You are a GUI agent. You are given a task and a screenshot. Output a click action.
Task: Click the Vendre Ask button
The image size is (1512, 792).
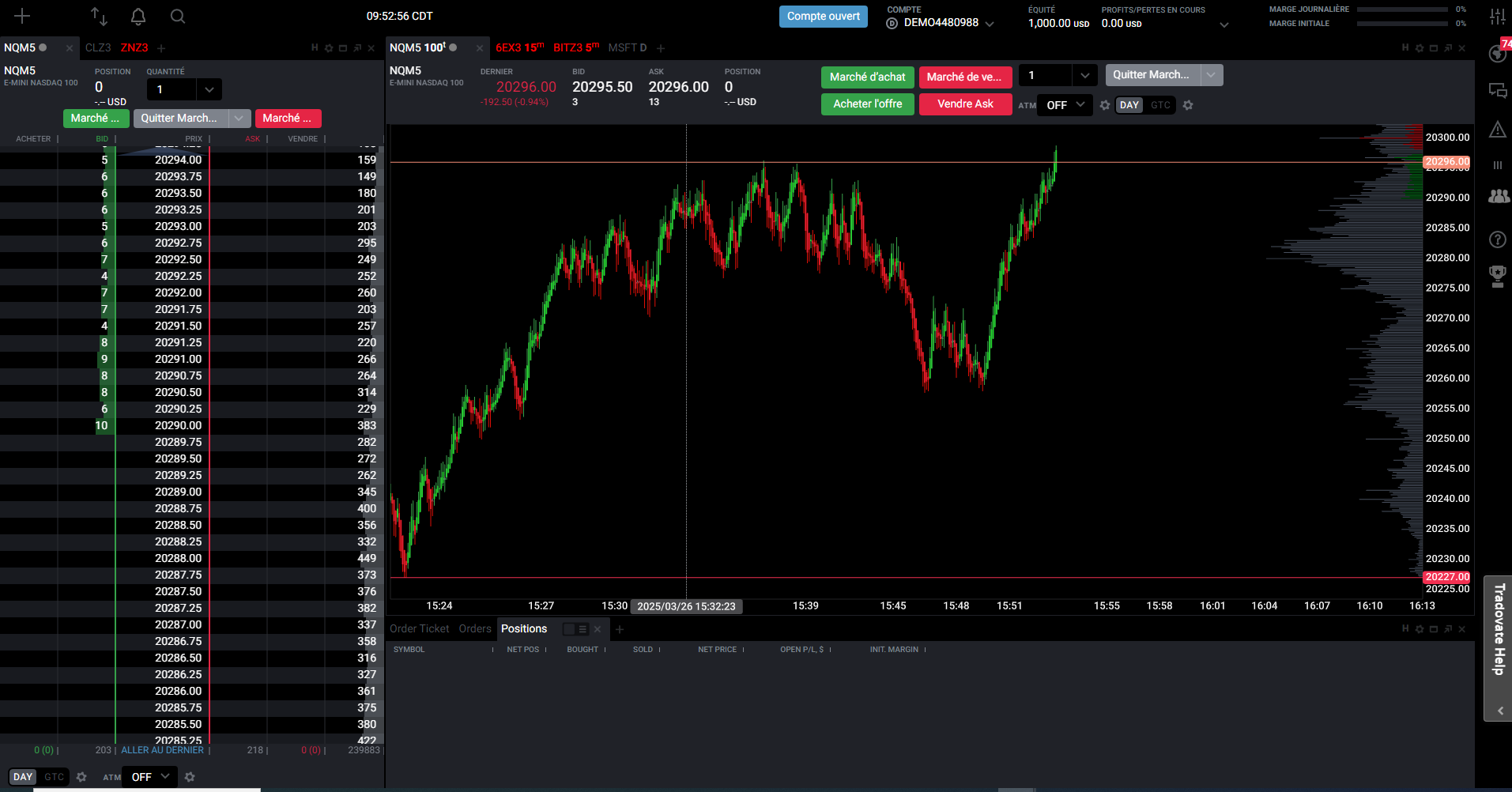click(965, 104)
